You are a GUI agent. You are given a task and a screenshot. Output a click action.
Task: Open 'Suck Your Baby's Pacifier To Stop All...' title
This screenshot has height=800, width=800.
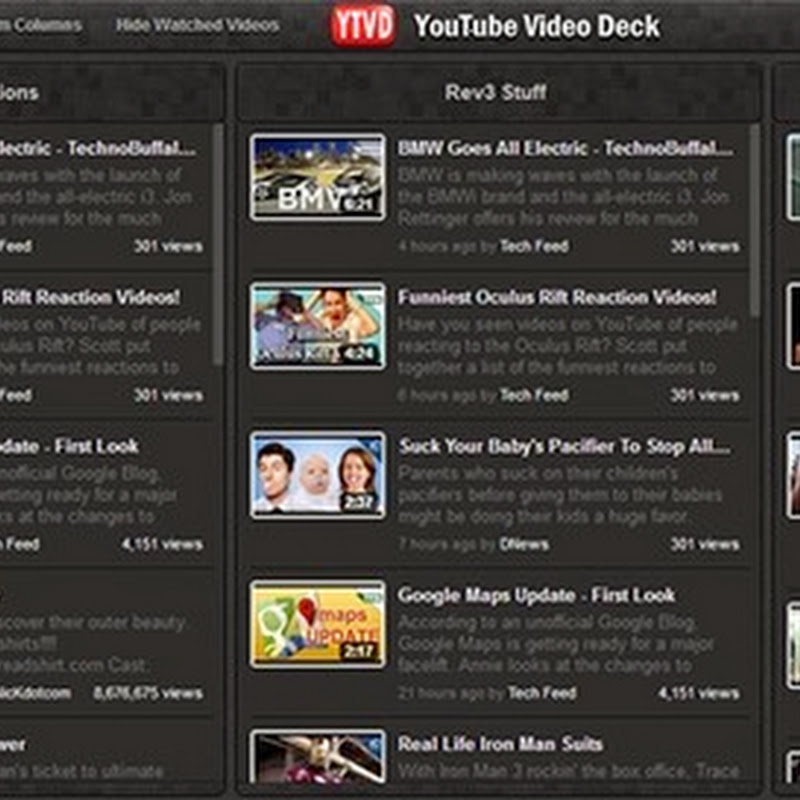(564, 446)
